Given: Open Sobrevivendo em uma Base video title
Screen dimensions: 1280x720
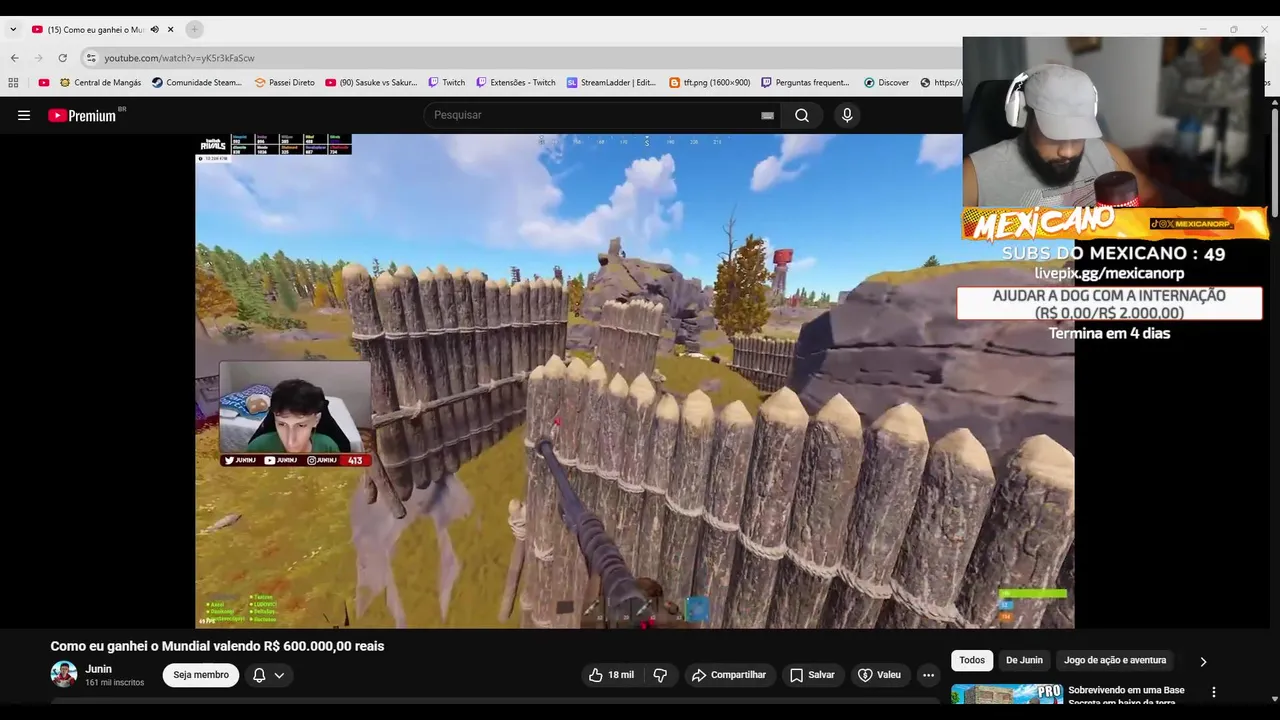Looking at the screenshot, I should (1126, 695).
